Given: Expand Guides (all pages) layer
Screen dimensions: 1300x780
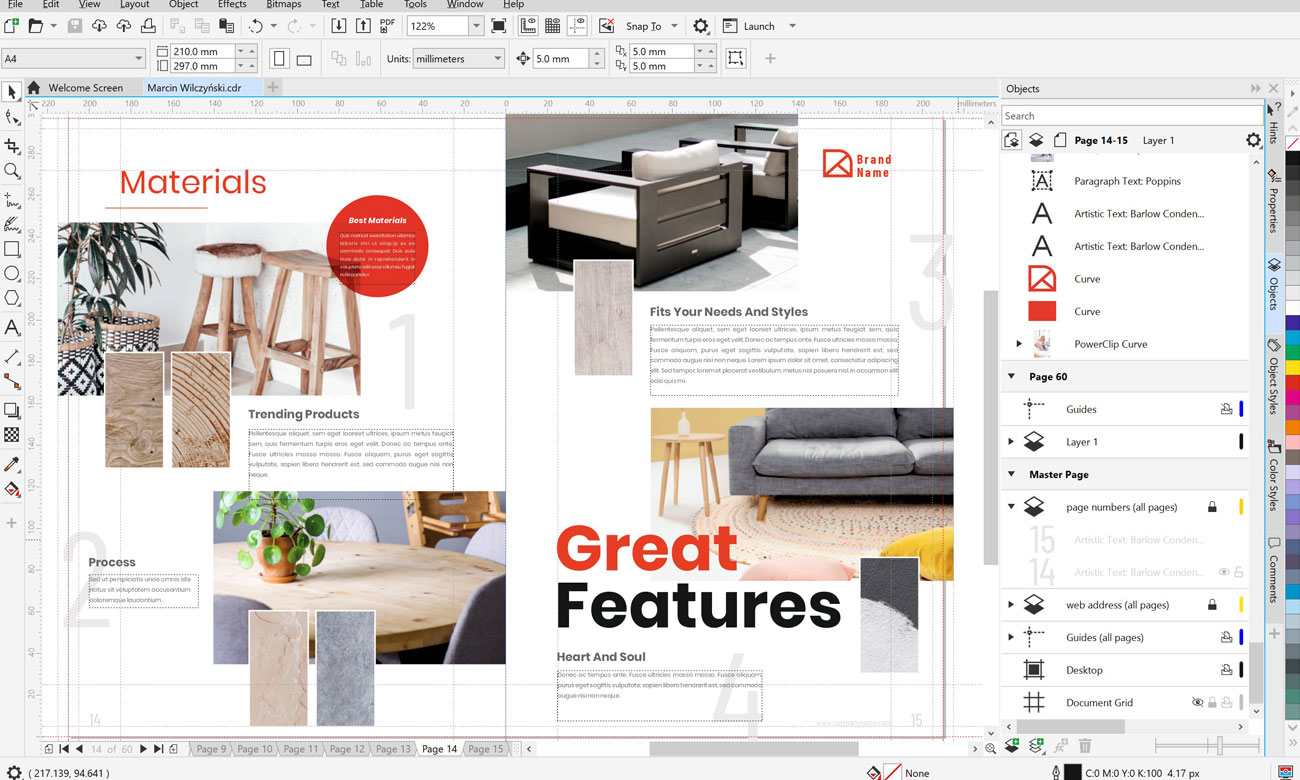Looking at the screenshot, I should [x=1011, y=637].
